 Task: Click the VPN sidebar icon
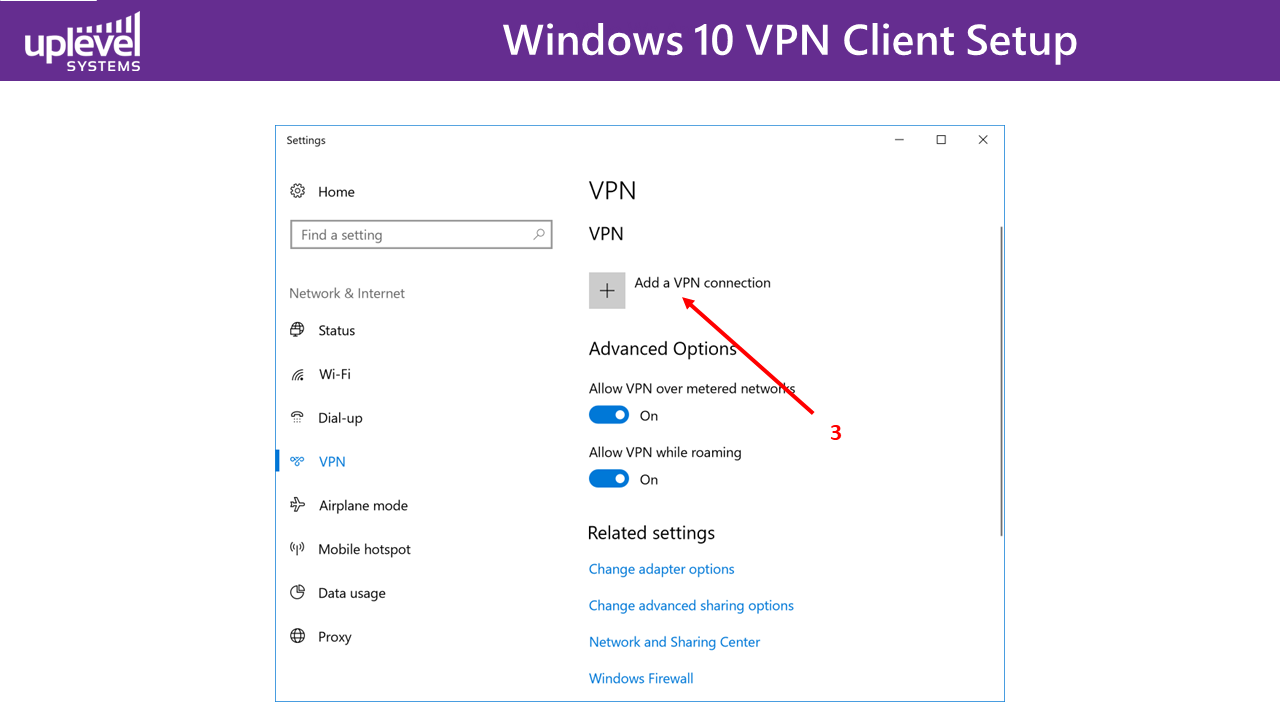click(x=297, y=461)
